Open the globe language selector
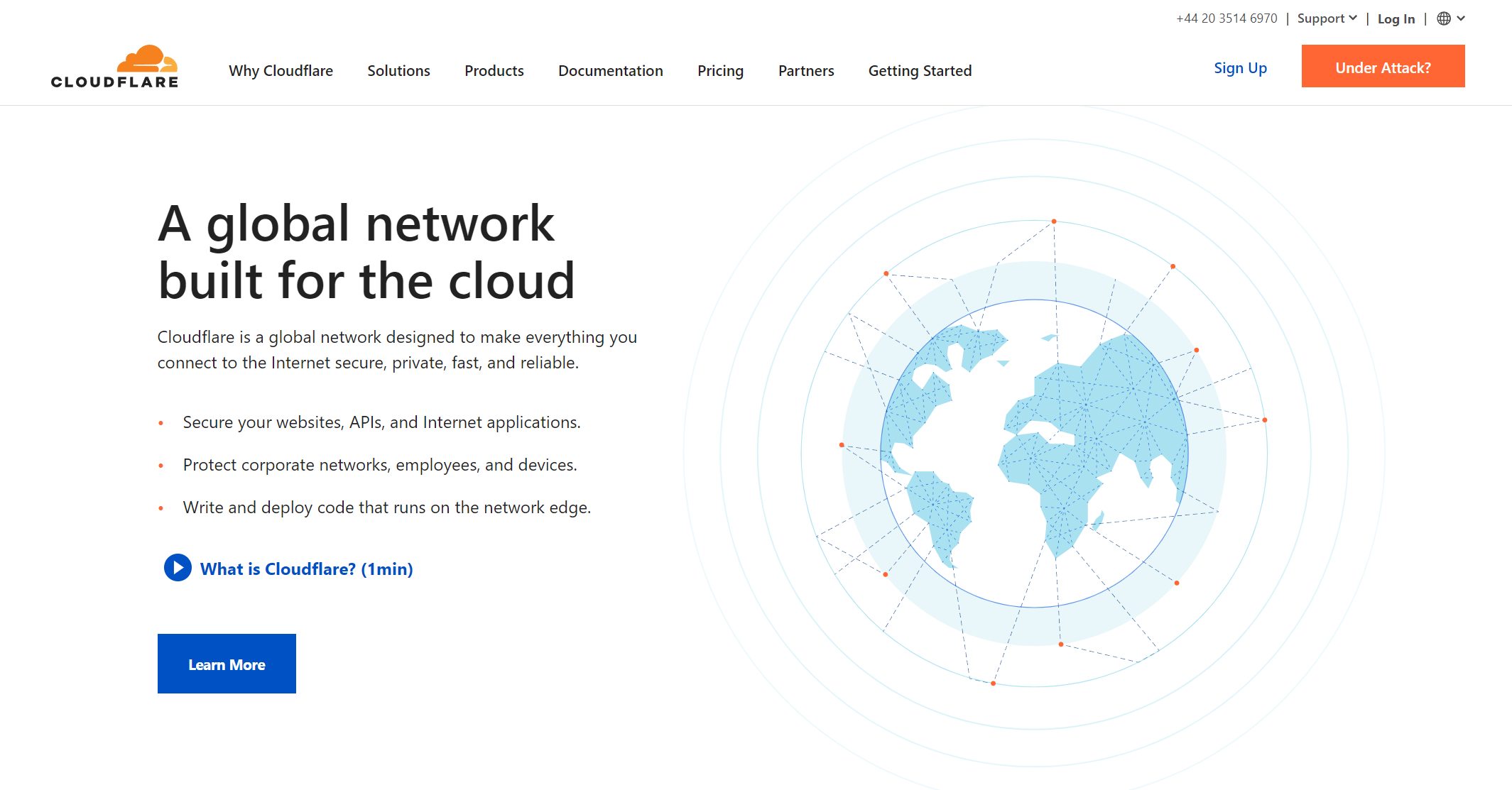This screenshot has height=790, width=1512. click(1444, 18)
